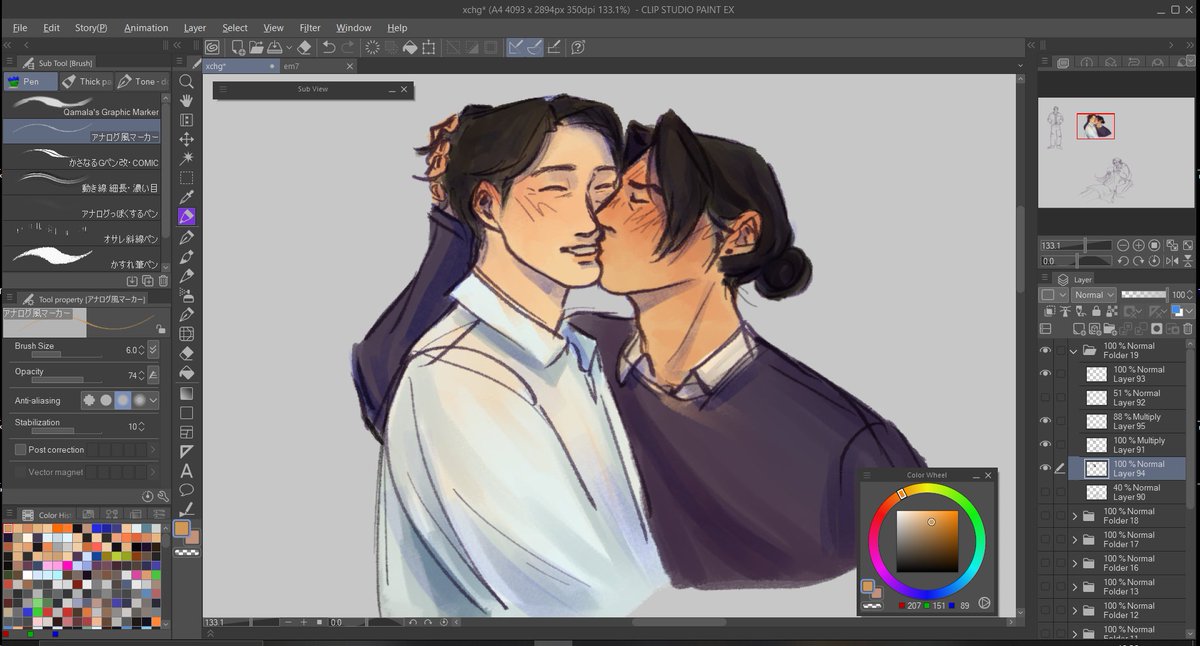1200x646 pixels.
Task: Select the Move layer tool
Action: [x=186, y=139]
